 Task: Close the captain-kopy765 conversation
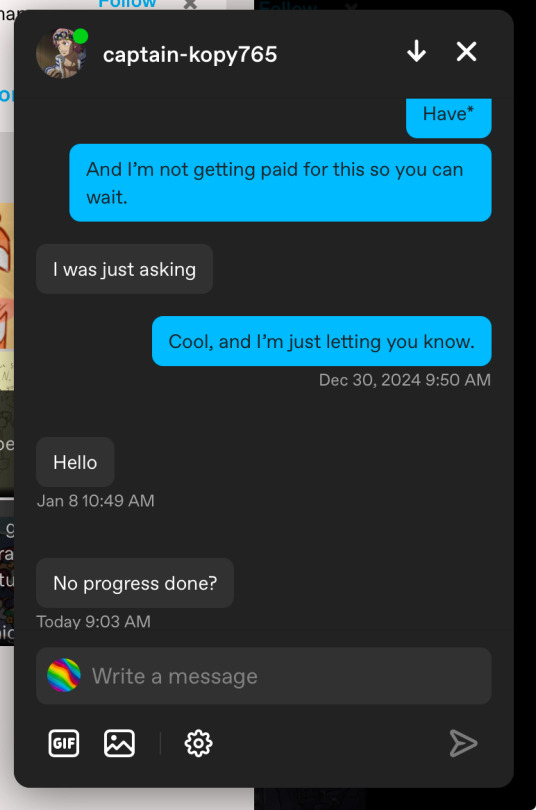pyautogui.click(x=466, y=52)
